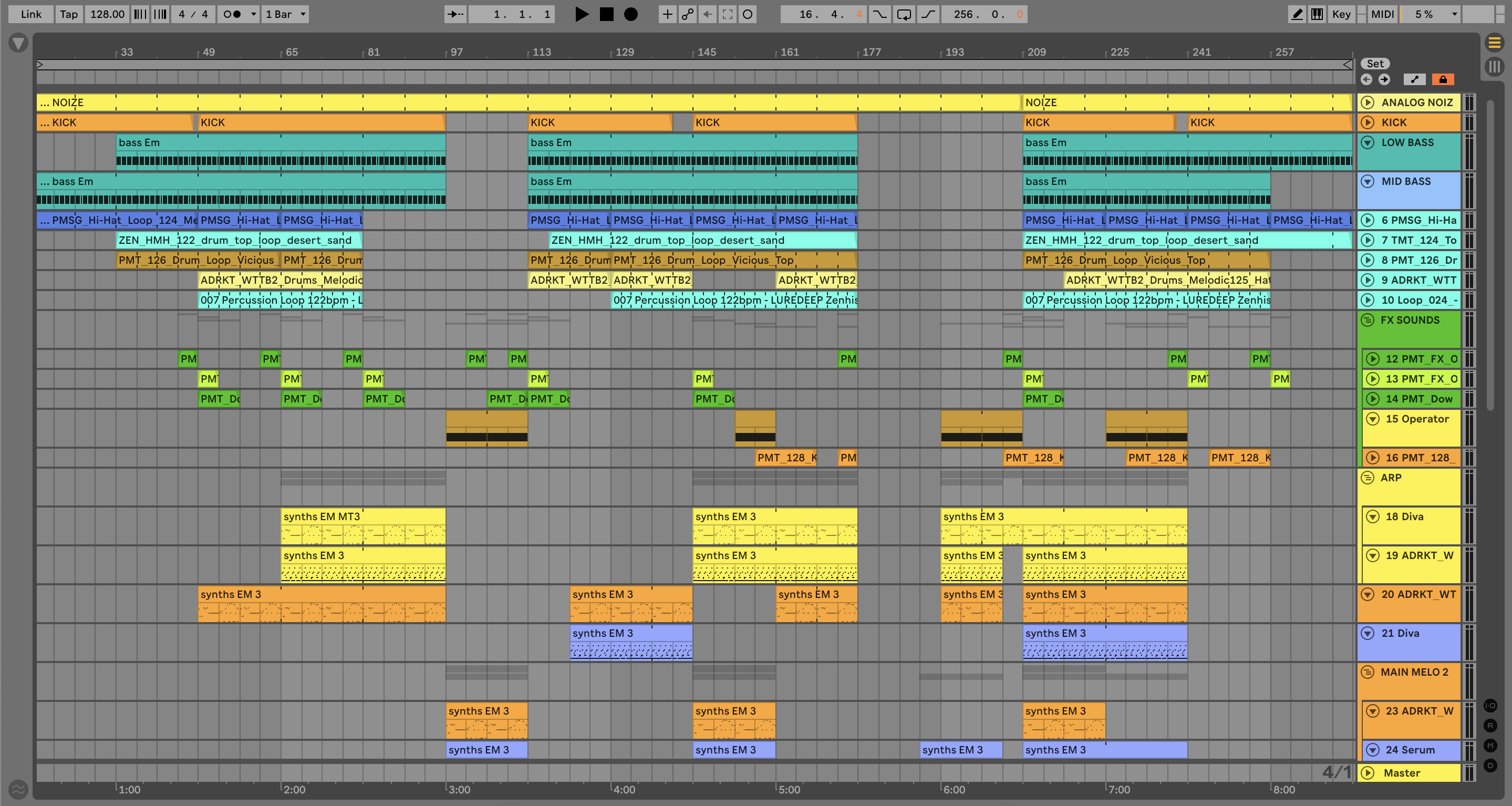Enable Key map mode switch

(1341, 14)
